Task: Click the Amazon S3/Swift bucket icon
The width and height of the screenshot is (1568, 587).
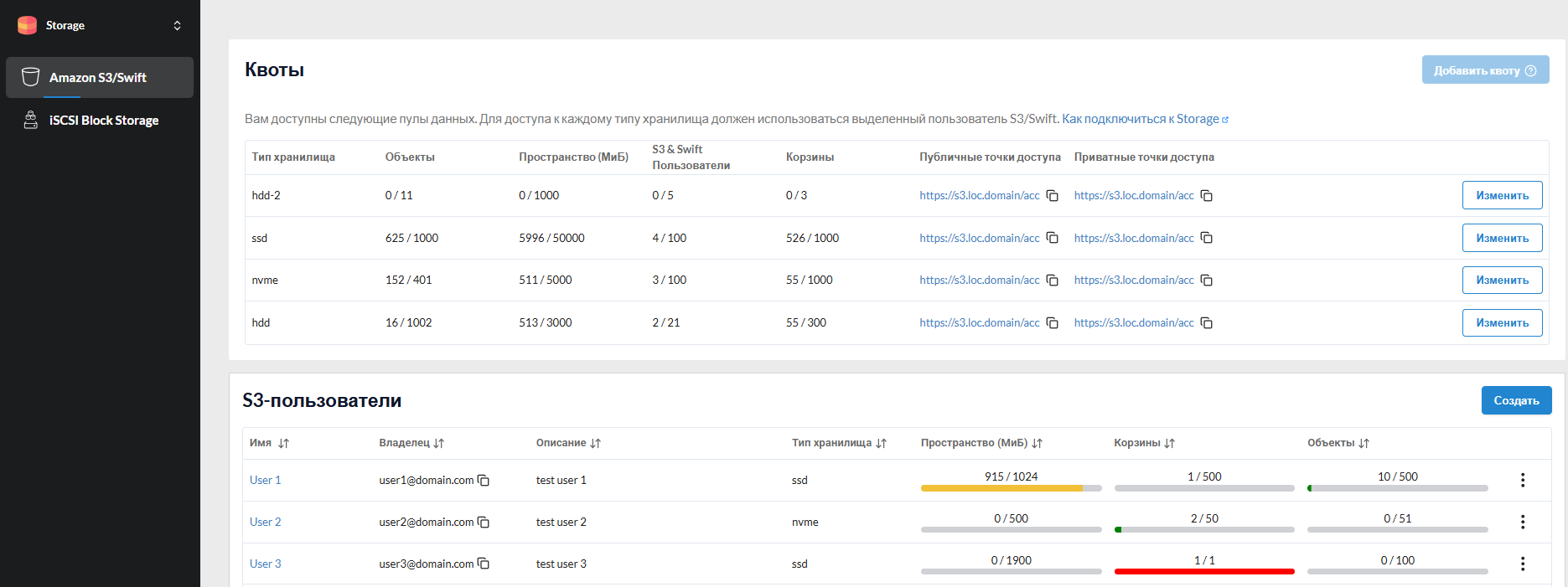Action: (x=30, y=77)
